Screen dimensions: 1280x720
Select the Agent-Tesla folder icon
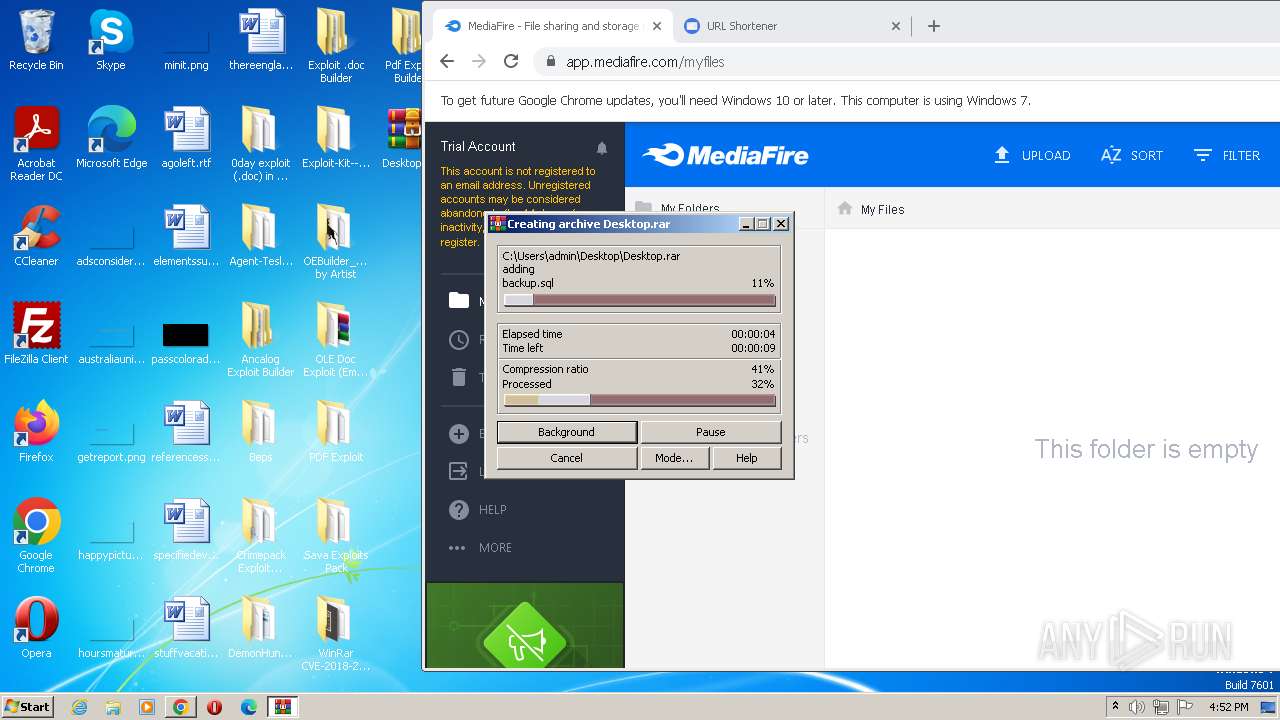pyautogui.click(x=260, y=236)
